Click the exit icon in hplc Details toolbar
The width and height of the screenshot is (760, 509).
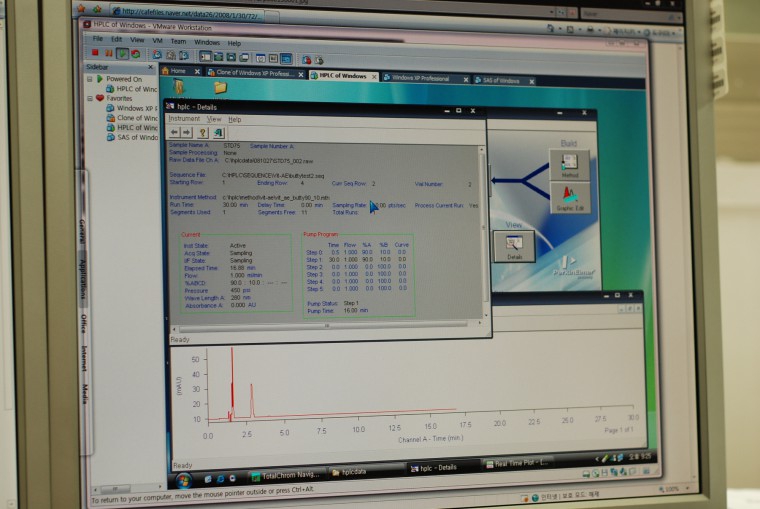coord(218,132)
